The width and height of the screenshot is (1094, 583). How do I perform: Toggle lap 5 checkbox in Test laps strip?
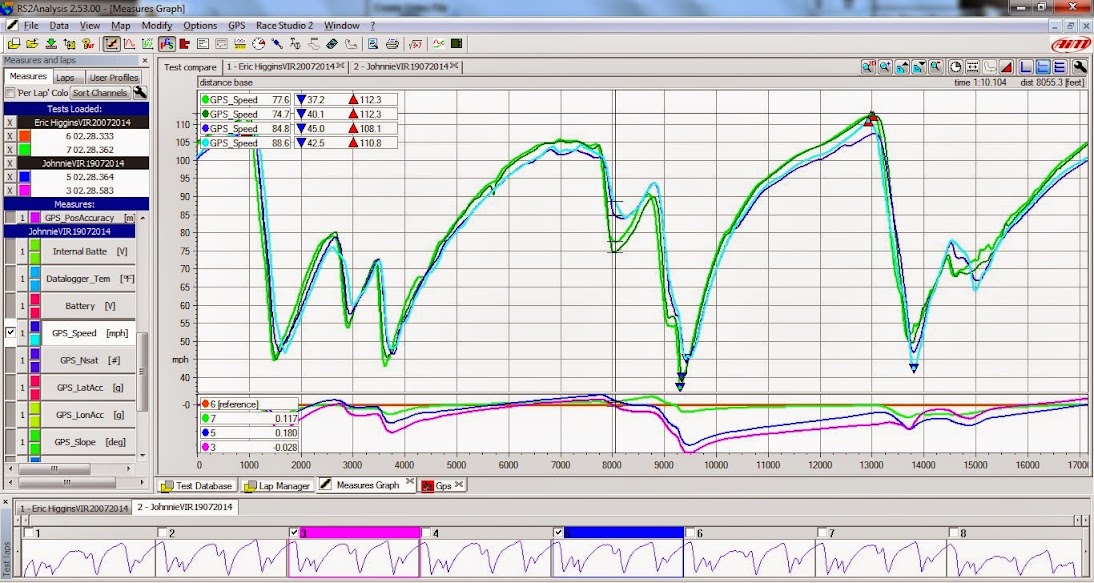tap(558, 533)
